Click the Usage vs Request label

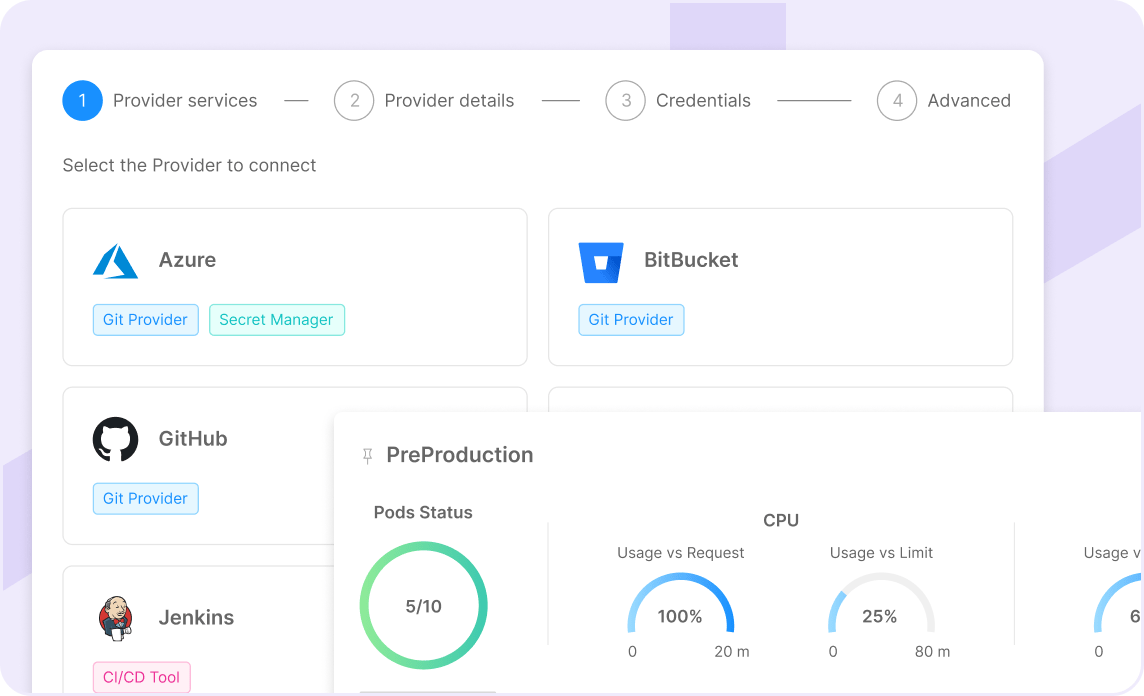[681, 553]
